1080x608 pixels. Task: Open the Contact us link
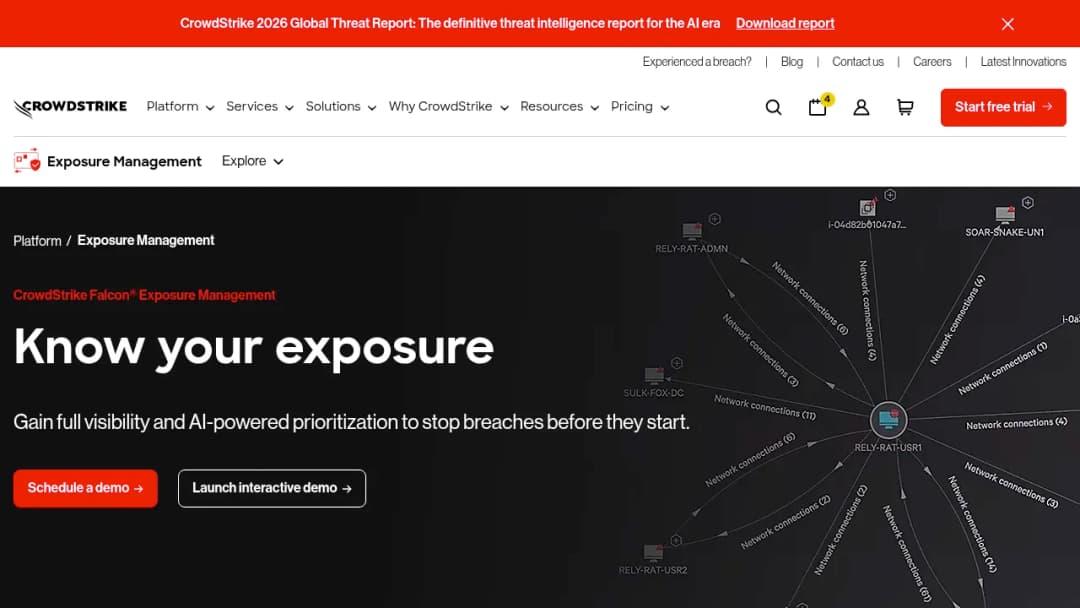(858, 62)
